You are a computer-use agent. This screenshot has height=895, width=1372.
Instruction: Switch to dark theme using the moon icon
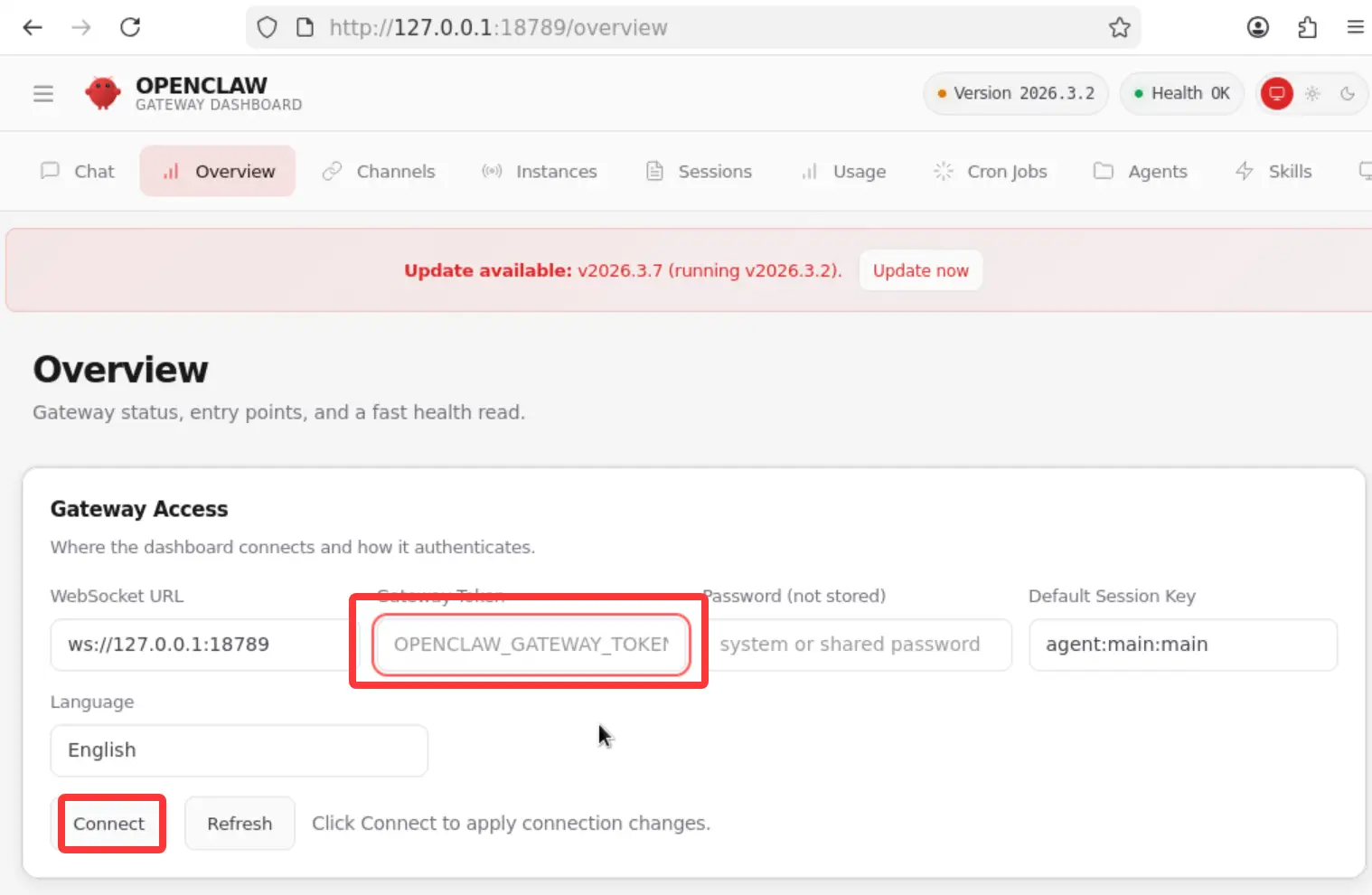click(x=1349, y=93)
